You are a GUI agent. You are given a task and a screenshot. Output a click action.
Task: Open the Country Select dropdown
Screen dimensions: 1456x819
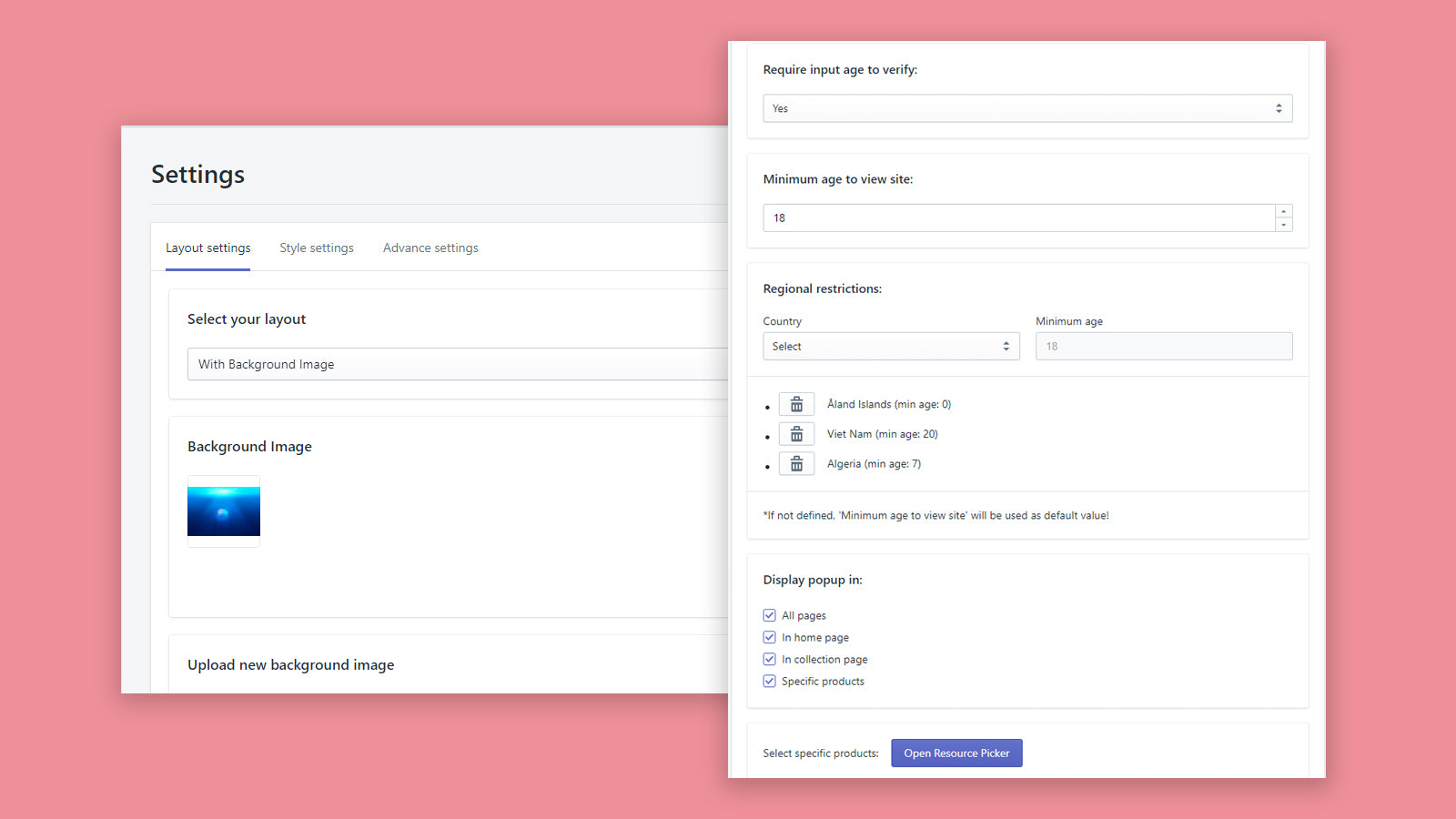(x=890, y=346)
